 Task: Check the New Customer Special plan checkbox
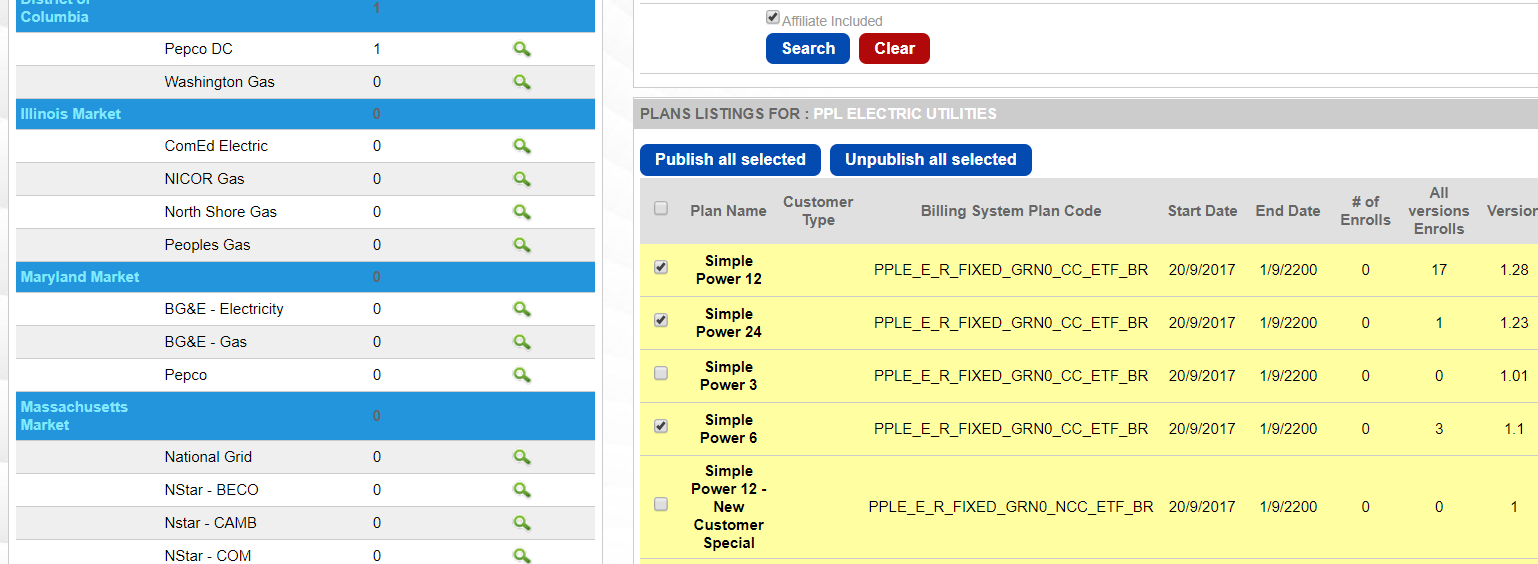point(661,504)
